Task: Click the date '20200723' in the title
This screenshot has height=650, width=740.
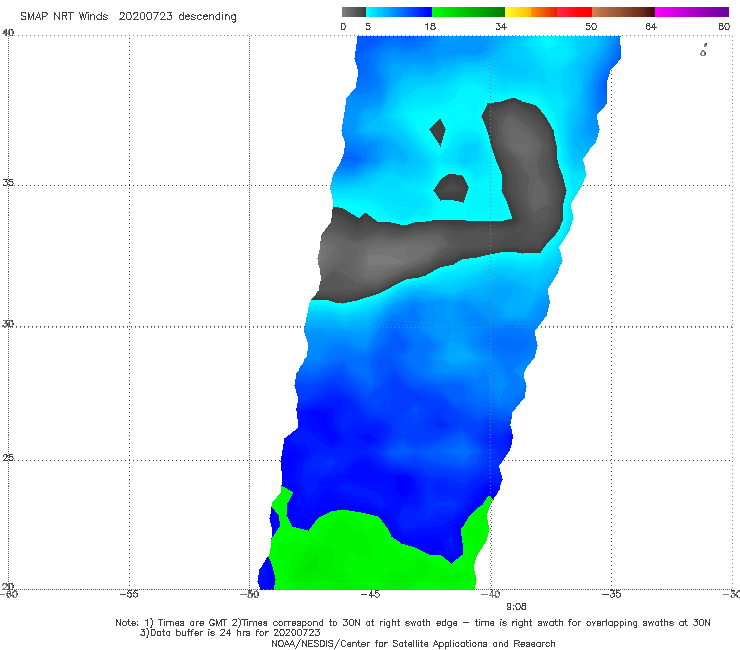Action: tap(145, 16)
